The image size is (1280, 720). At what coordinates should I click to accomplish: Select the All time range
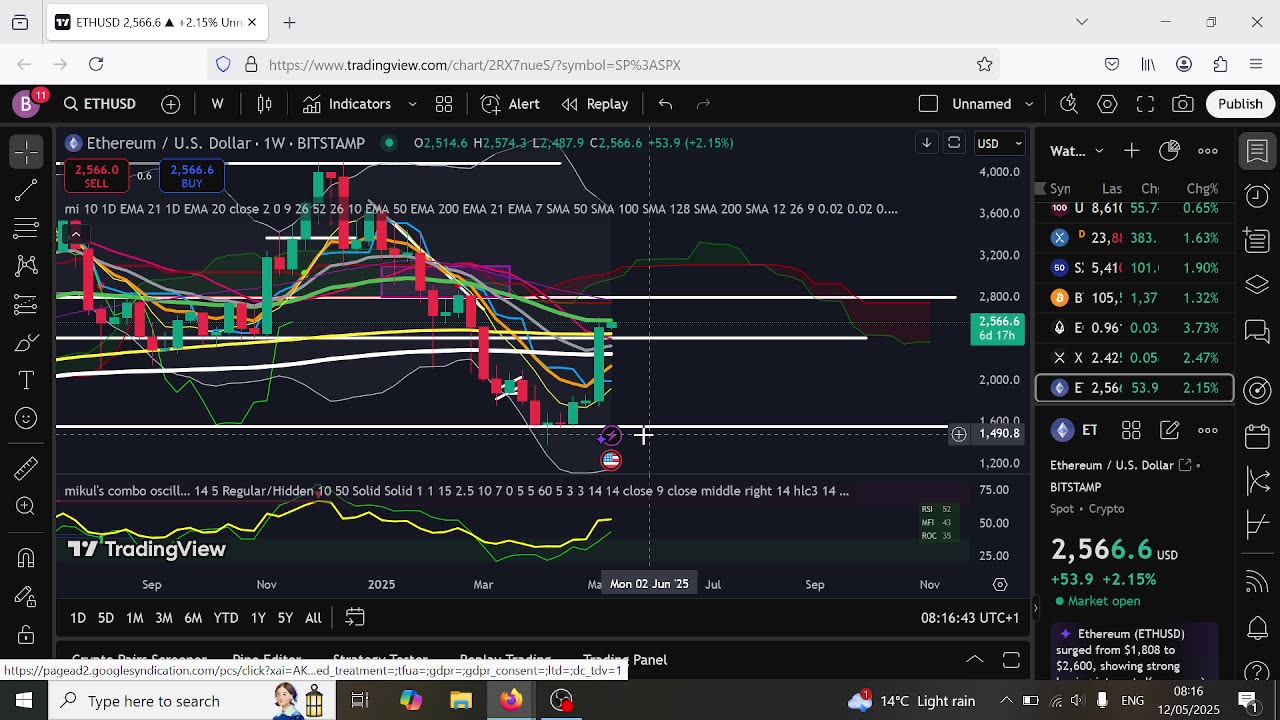[x=313, y=618]
